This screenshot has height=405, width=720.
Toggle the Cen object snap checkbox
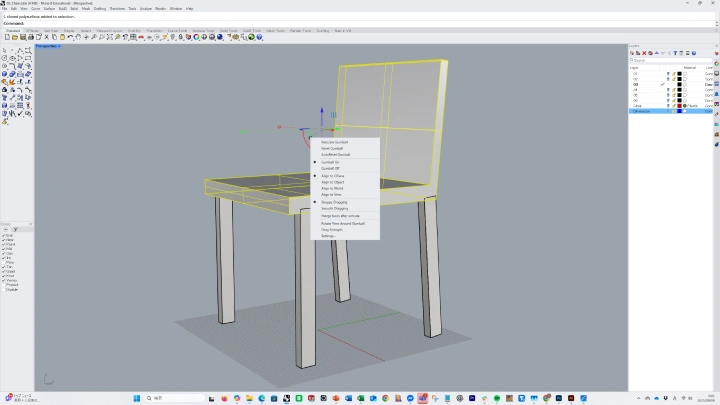click(x=4, y=253)
